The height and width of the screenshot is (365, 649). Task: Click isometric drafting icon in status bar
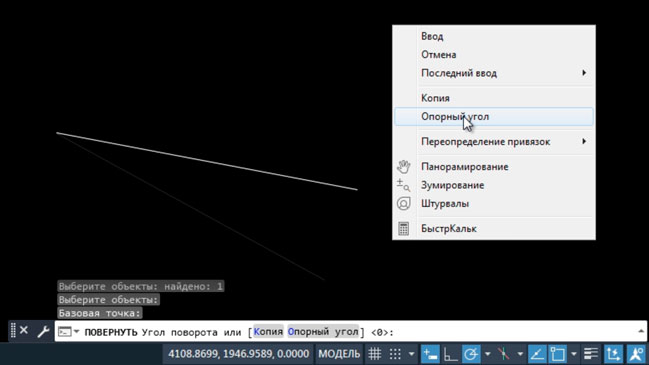[x=503, y=354]
